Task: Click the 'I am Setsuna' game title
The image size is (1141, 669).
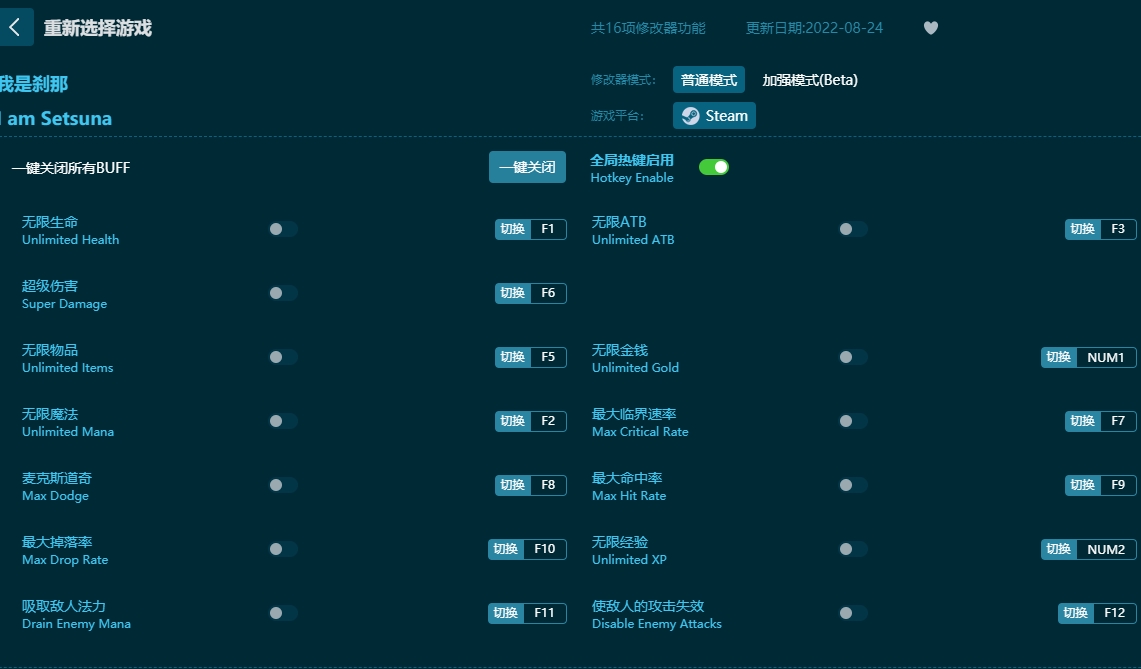Action: tap(56, 119)
